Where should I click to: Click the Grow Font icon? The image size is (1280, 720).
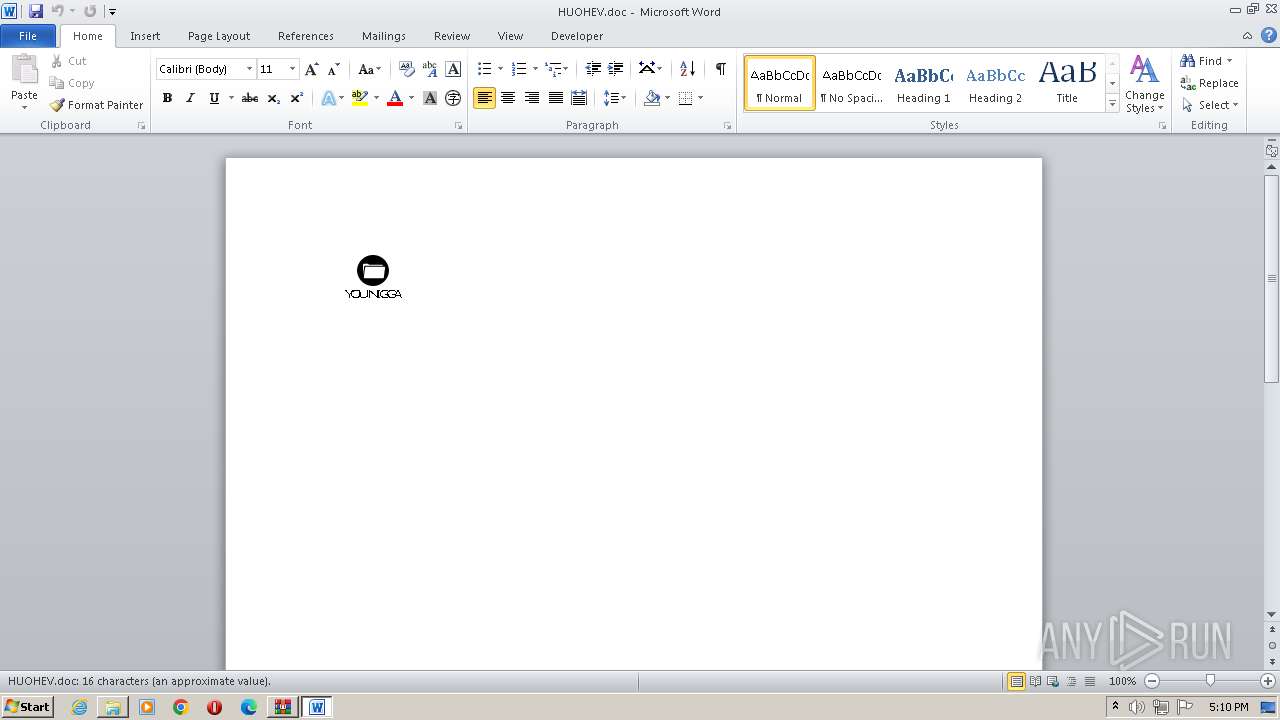[x=312, y=69]
